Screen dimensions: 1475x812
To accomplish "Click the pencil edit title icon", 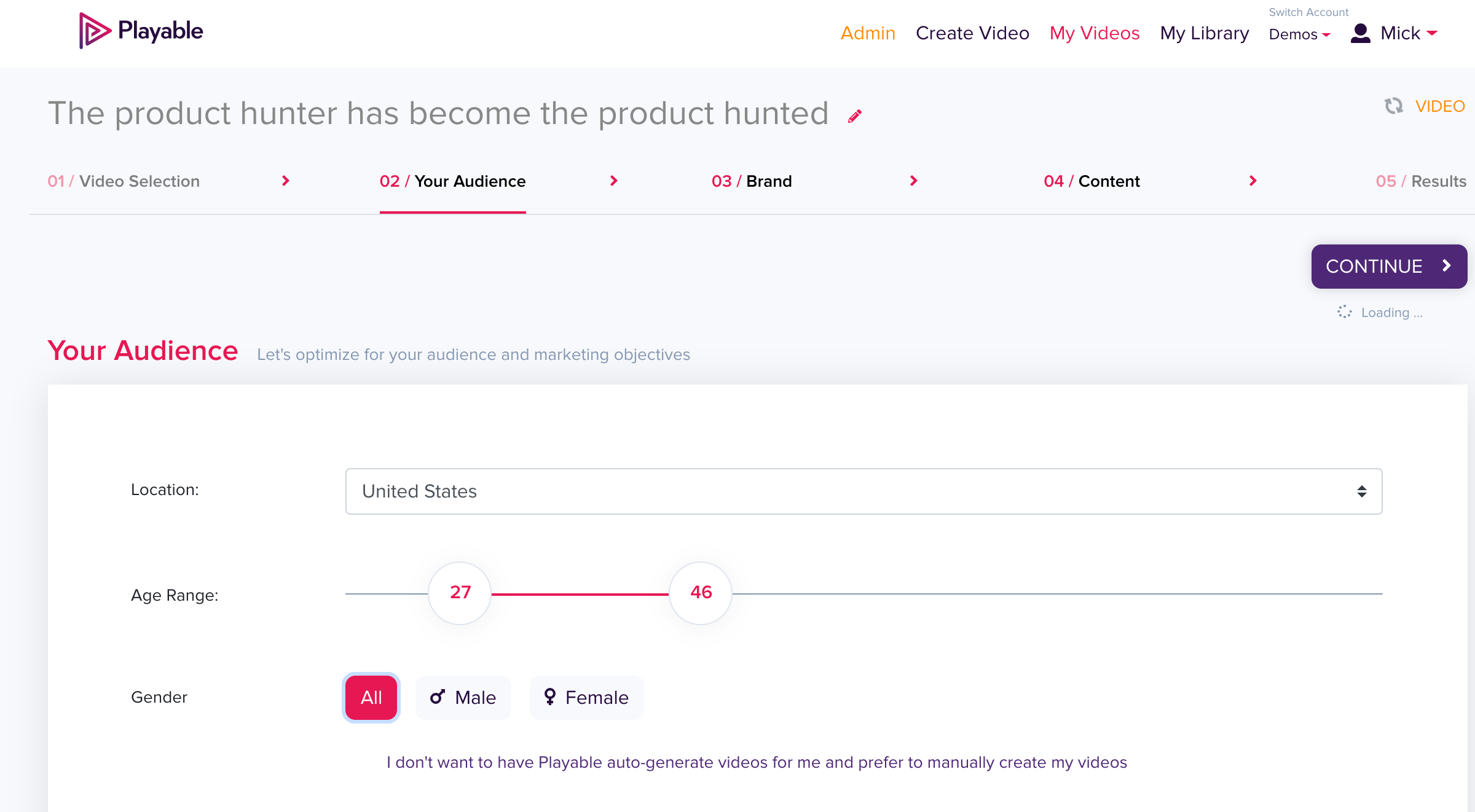I will pos(854,116).
